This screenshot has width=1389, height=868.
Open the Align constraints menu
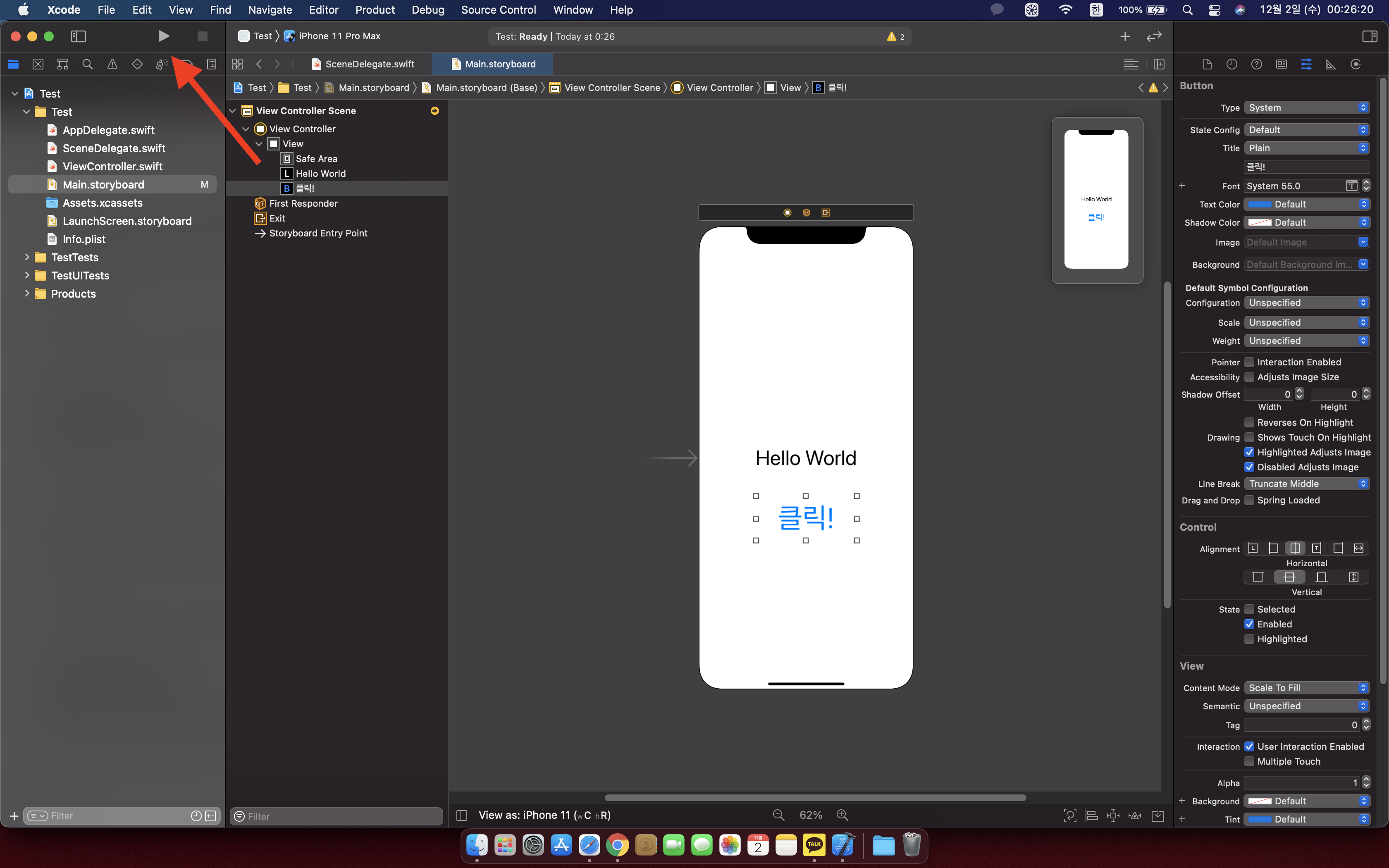1092,815
